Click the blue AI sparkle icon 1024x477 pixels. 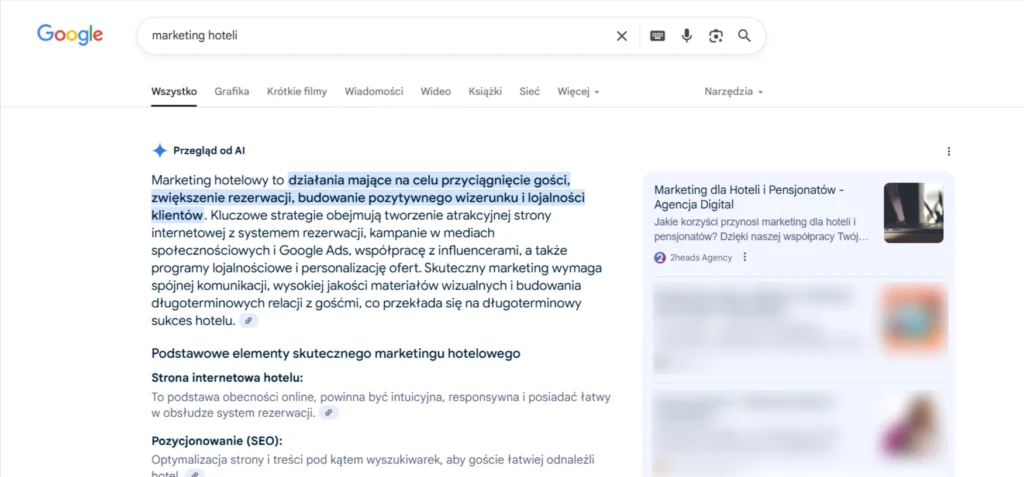(160, 151)
